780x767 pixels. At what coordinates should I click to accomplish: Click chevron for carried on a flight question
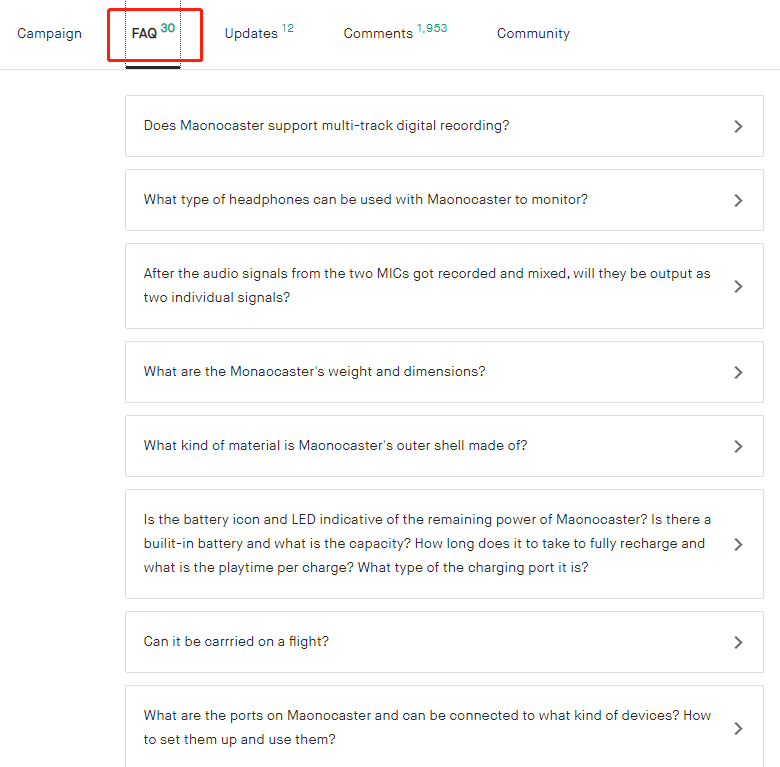click(x=738, y=643)
